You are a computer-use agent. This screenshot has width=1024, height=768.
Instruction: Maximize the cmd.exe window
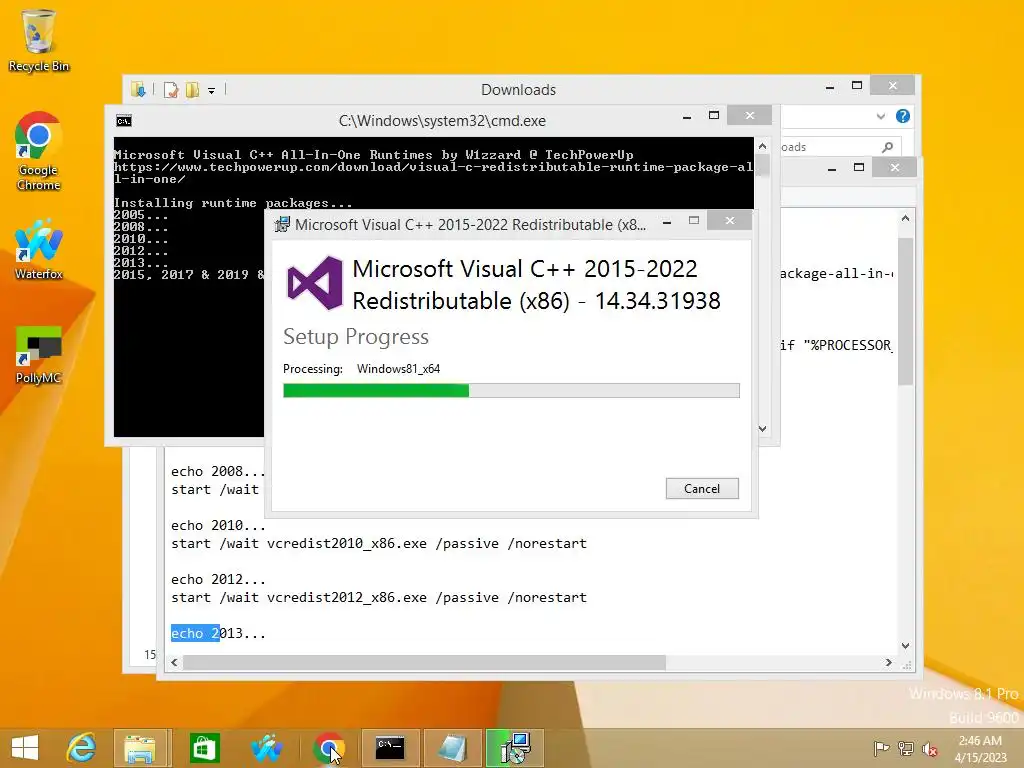click(x=714, y=116)
